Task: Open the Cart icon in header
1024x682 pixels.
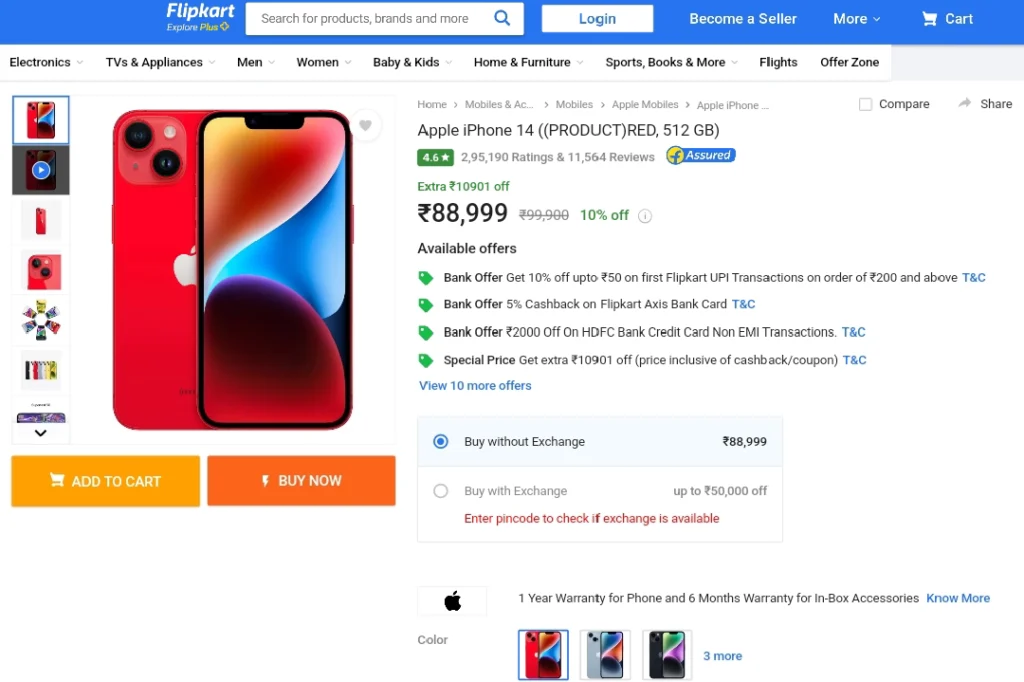Action: coord(929,19)
